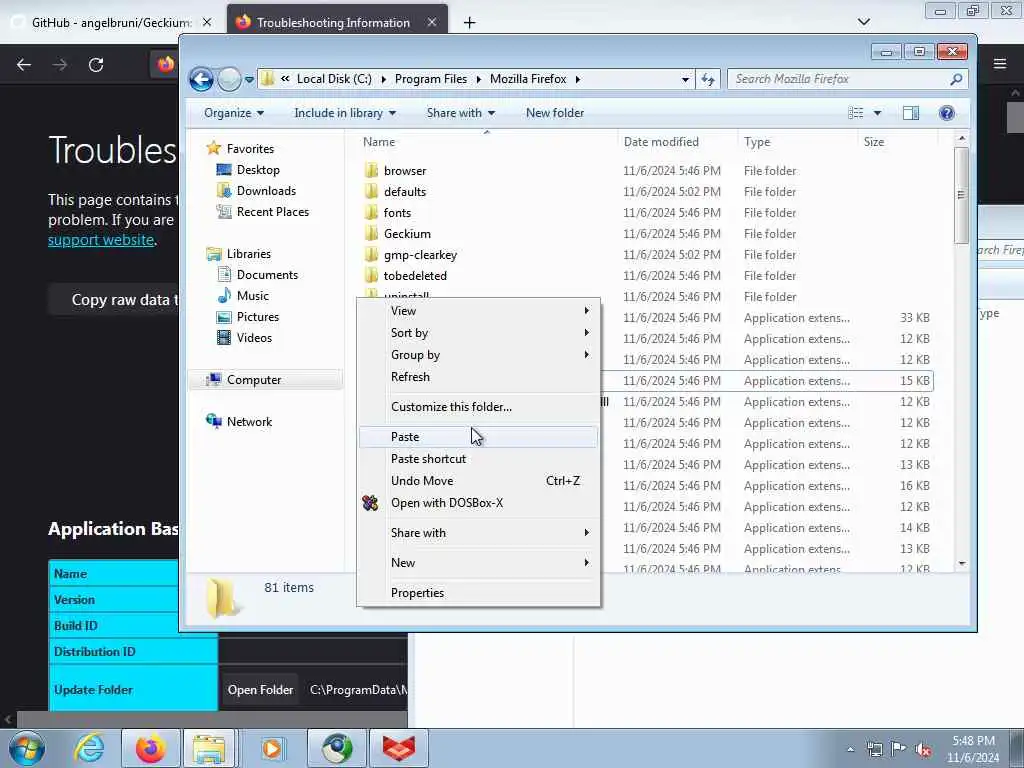The image size is (1024, 768).
Task: Open the Share with toolbar dropdown
Action: coord(460,113)
